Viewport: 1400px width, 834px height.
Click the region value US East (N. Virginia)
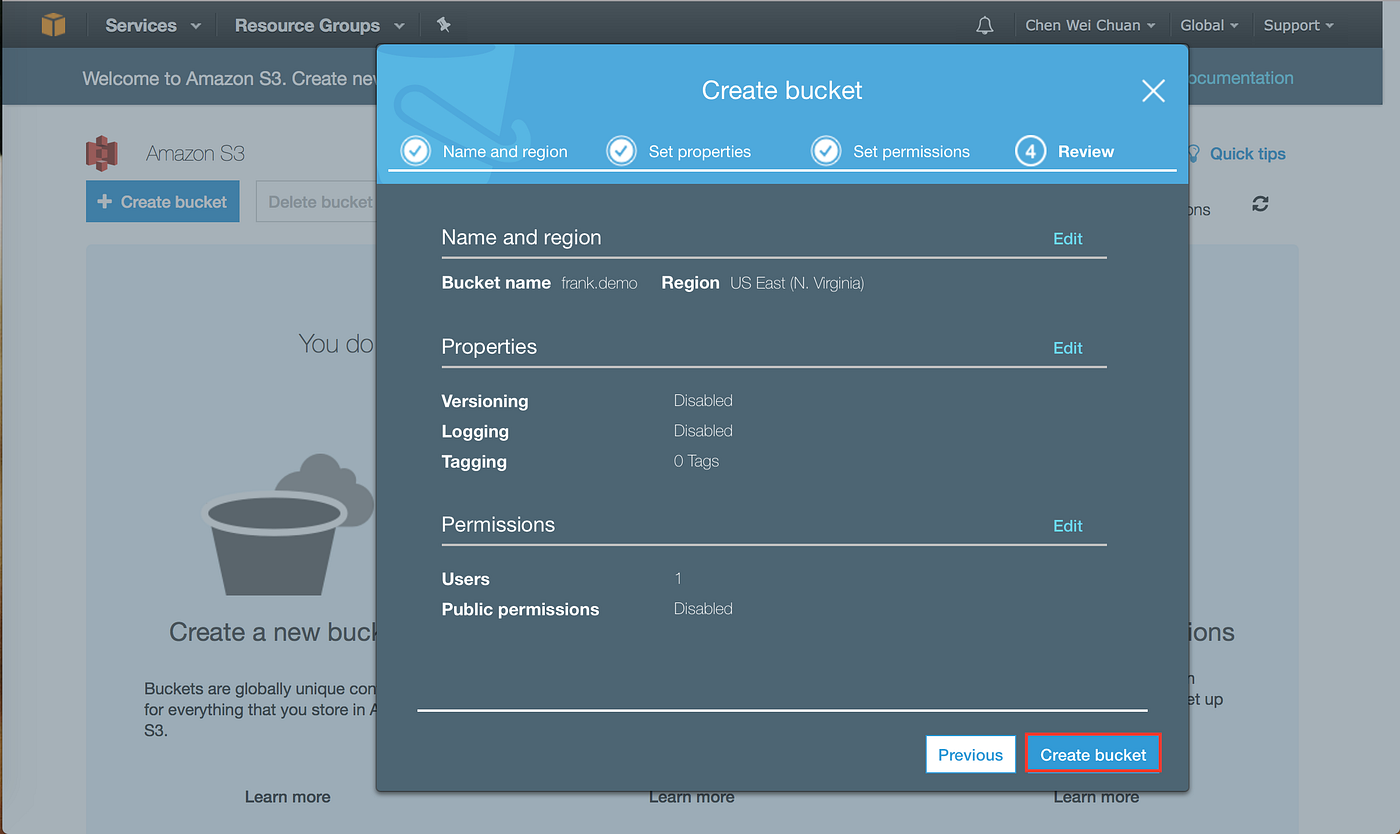(x=797, y=283)
